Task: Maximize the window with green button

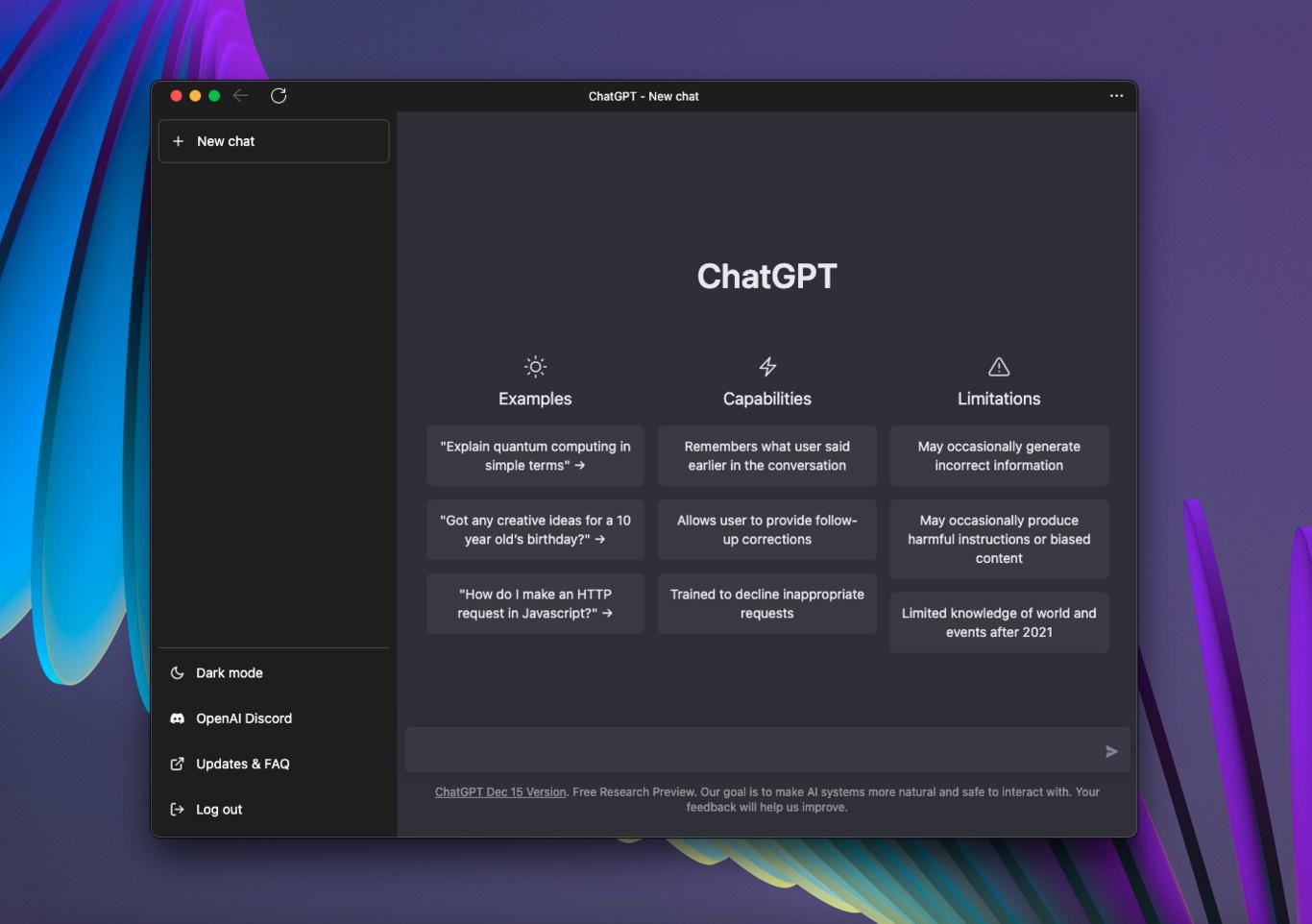Action: tap(214, 95)
